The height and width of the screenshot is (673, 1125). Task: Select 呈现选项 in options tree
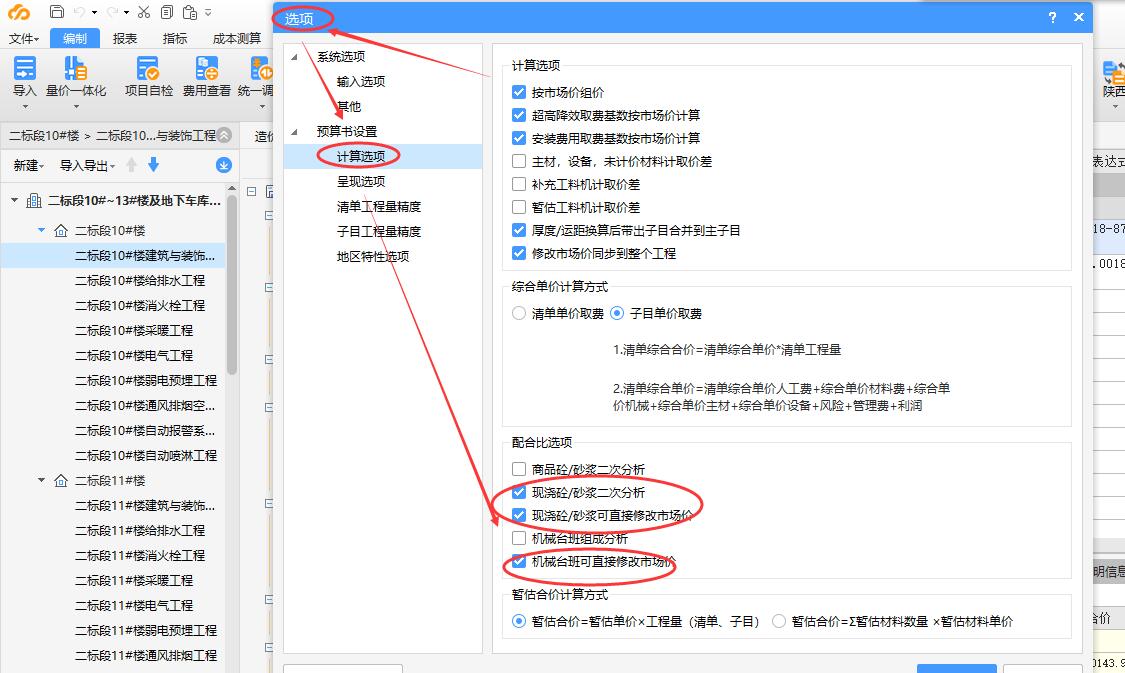click(361, 182)
